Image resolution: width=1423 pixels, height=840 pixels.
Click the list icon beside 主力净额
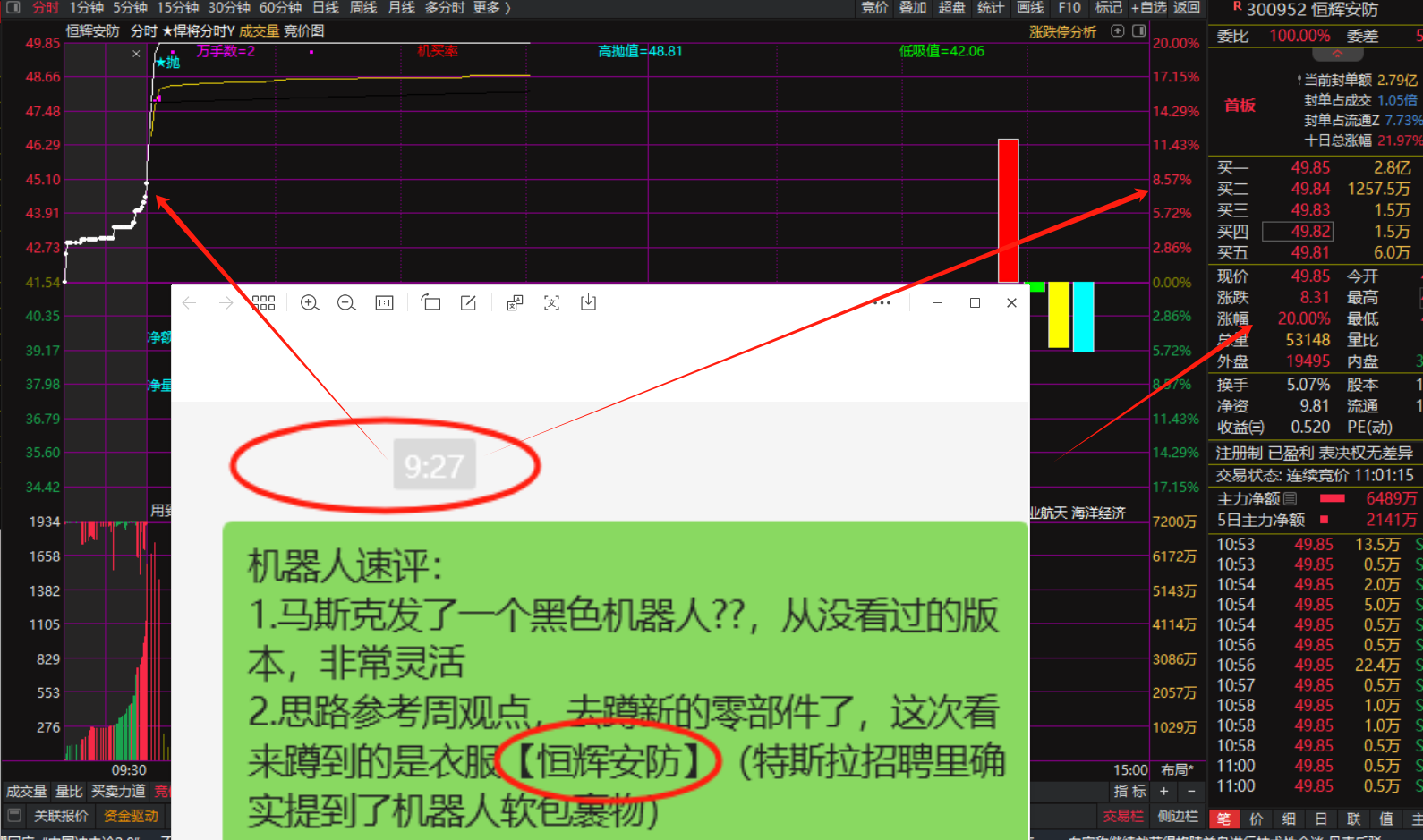[1290, 499]
